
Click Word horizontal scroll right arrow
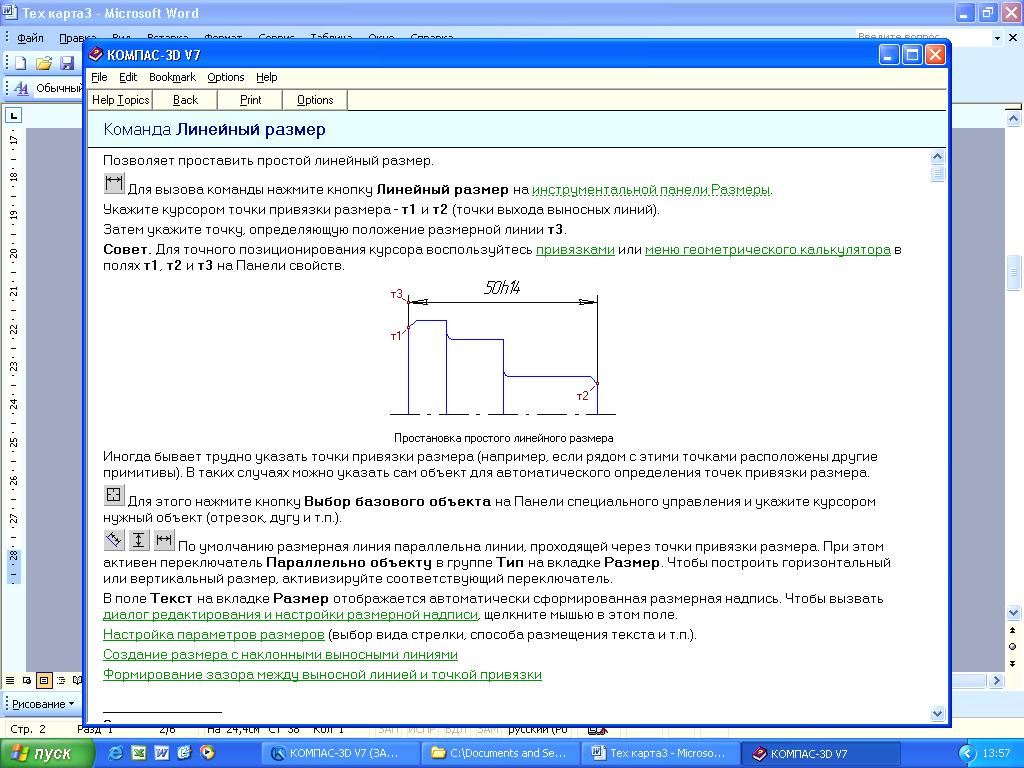[x=996, y=680]
